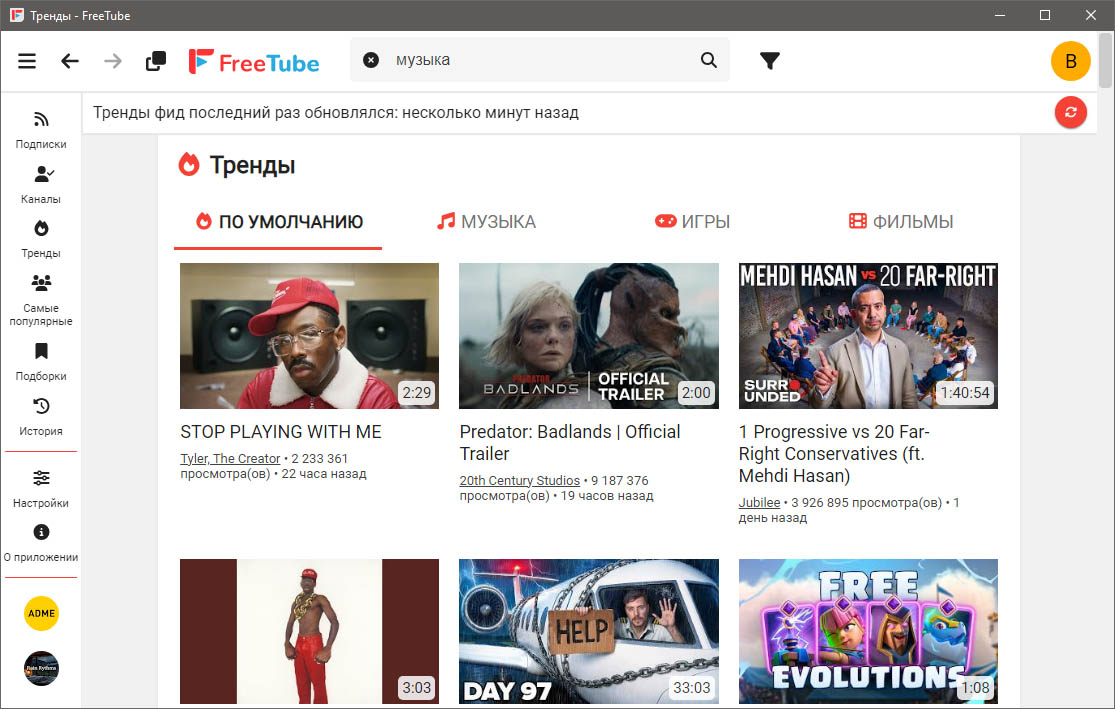Open the dark round channel avatar below ADME
Viewport: 1115px width, 709px height.
point(41,668)
